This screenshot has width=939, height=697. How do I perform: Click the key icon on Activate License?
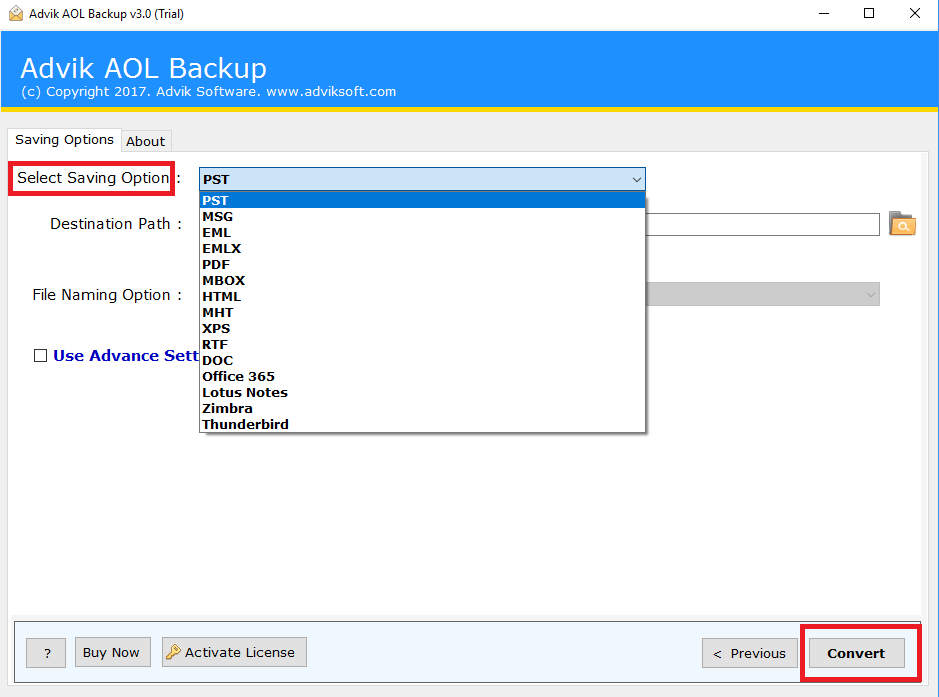(x=173, y=652)
